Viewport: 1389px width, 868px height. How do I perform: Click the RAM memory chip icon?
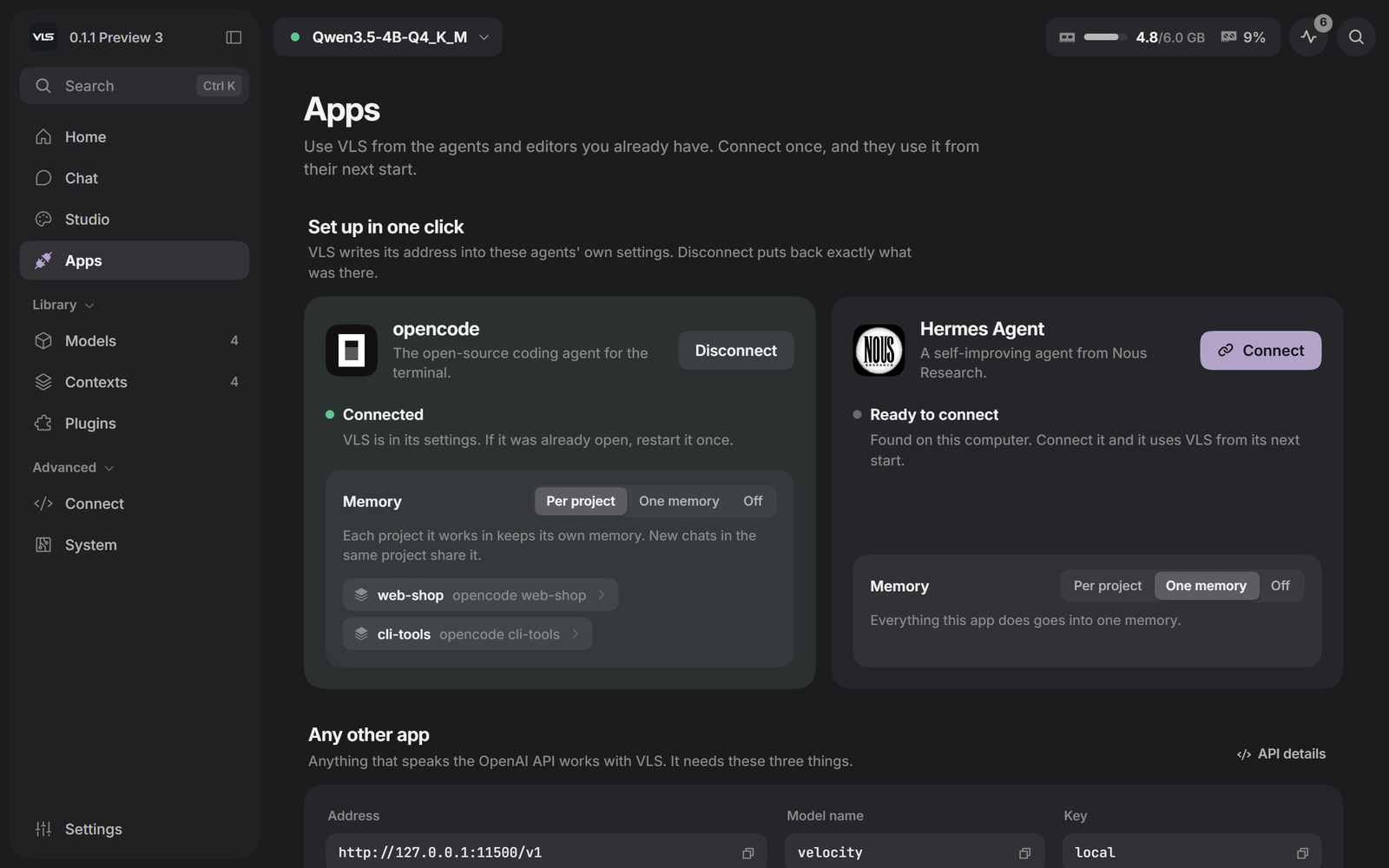coord(1067,37)
